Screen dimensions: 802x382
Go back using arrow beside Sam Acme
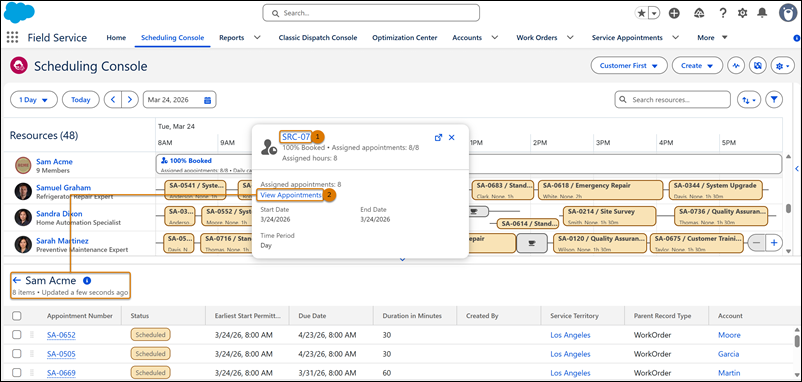pos(17,280)
